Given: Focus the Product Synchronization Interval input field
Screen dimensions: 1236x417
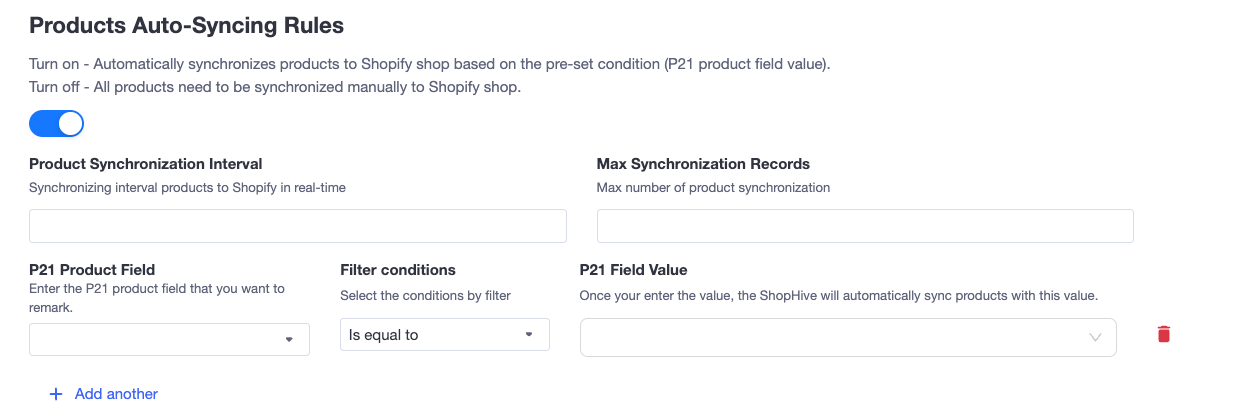Looking at the screenshot, I should [x=298, y=226].
